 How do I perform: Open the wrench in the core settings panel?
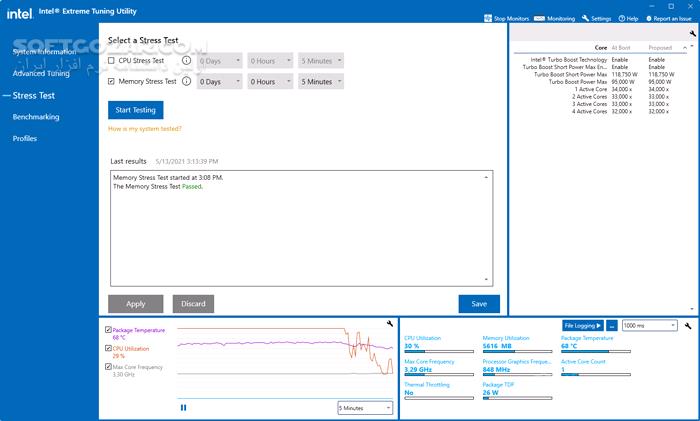pos(692,33)
